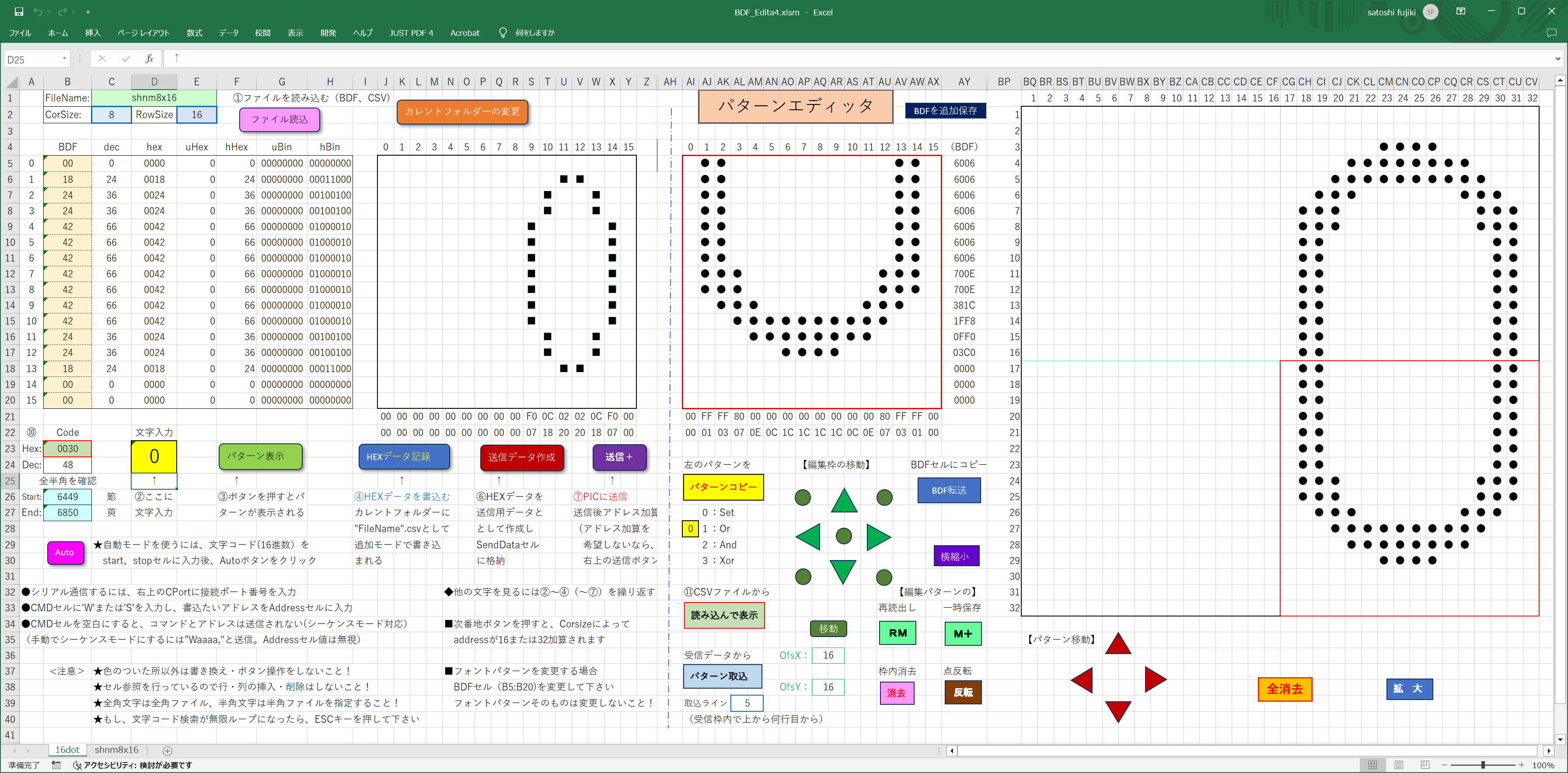Open the JUST PDF 4 ribbon tab

(x=412, y=33)
